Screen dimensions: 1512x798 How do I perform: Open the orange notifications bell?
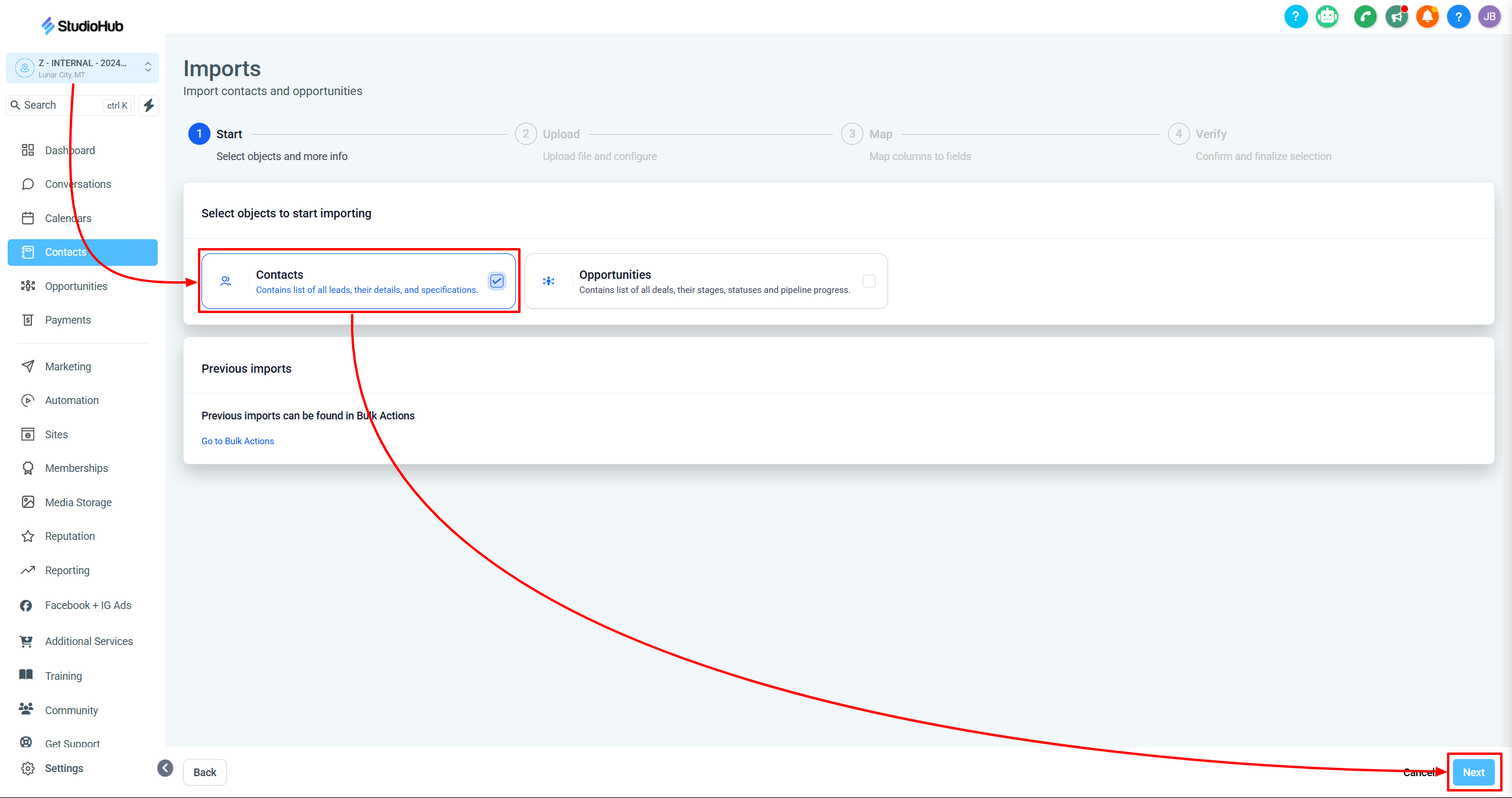1428,17
